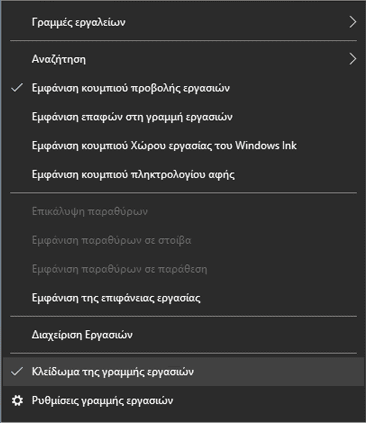
Task: Click the gear icon beside Ρυθμίσεις γραμμής εργασιών
Action: [x=17, y=400]
